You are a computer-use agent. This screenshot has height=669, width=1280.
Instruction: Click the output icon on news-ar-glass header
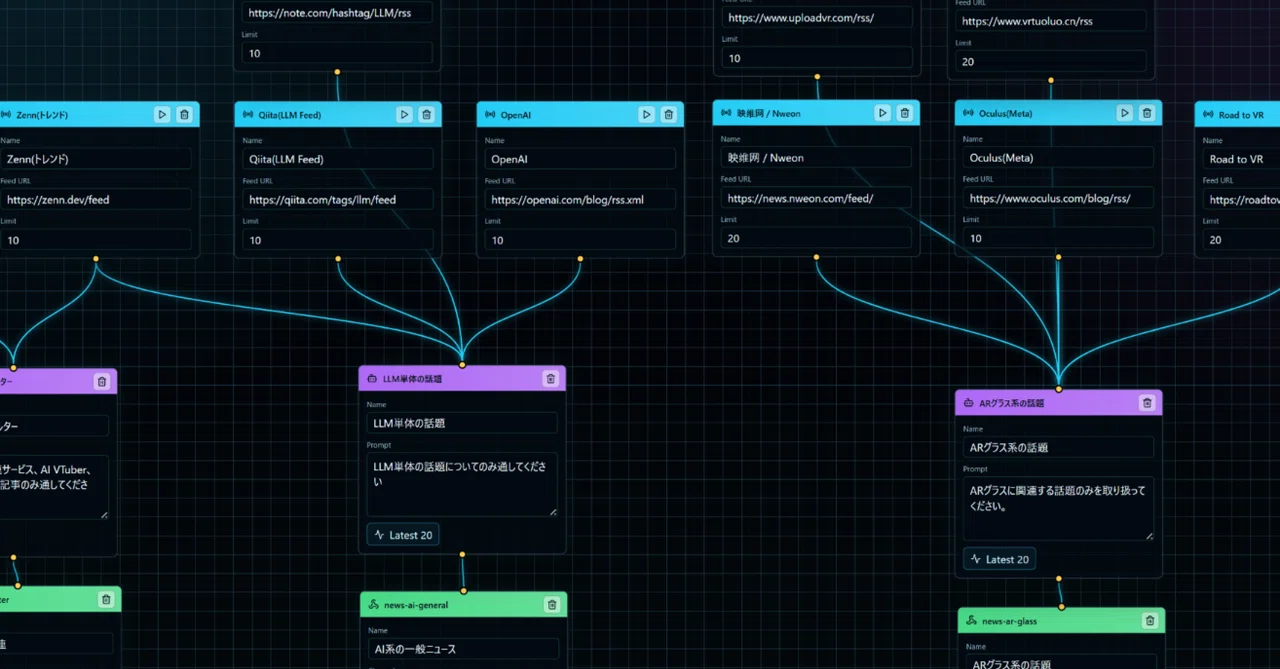tap(971, 621)
